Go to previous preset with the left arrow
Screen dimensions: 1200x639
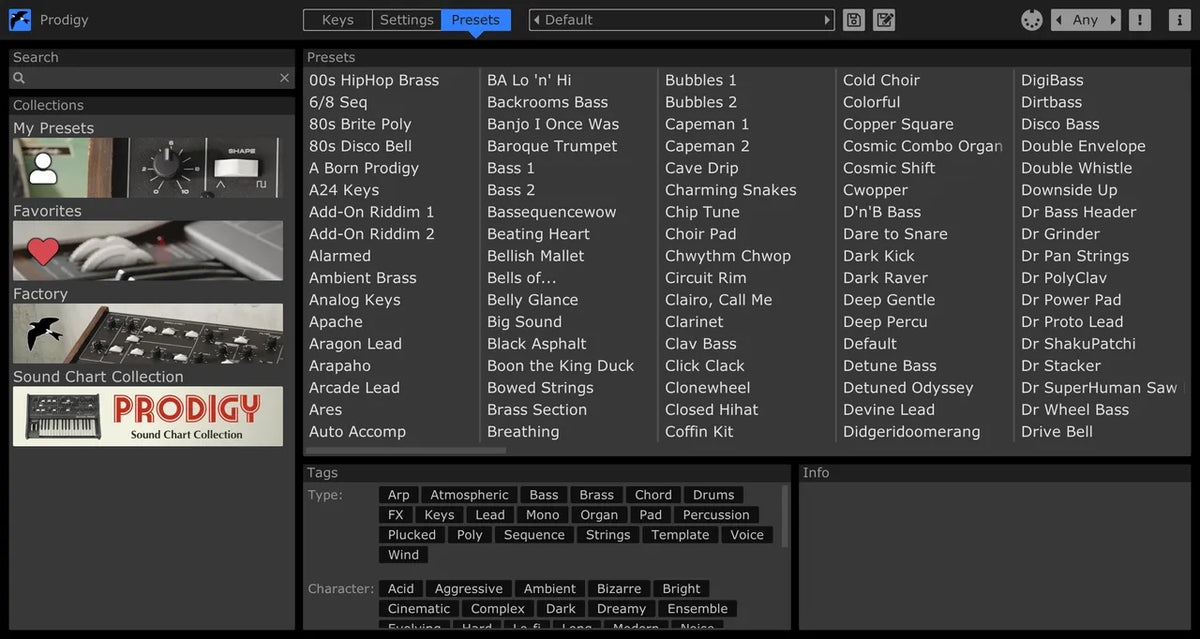click(537, 20)
